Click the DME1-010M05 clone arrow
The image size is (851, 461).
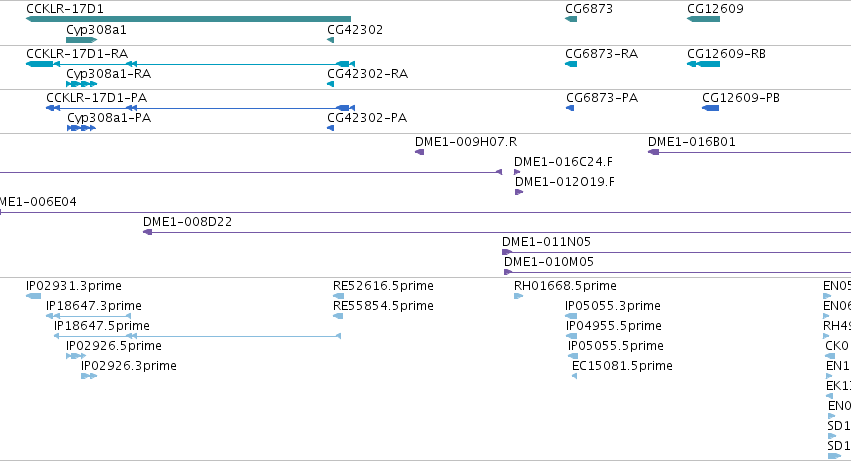(508, 272)
